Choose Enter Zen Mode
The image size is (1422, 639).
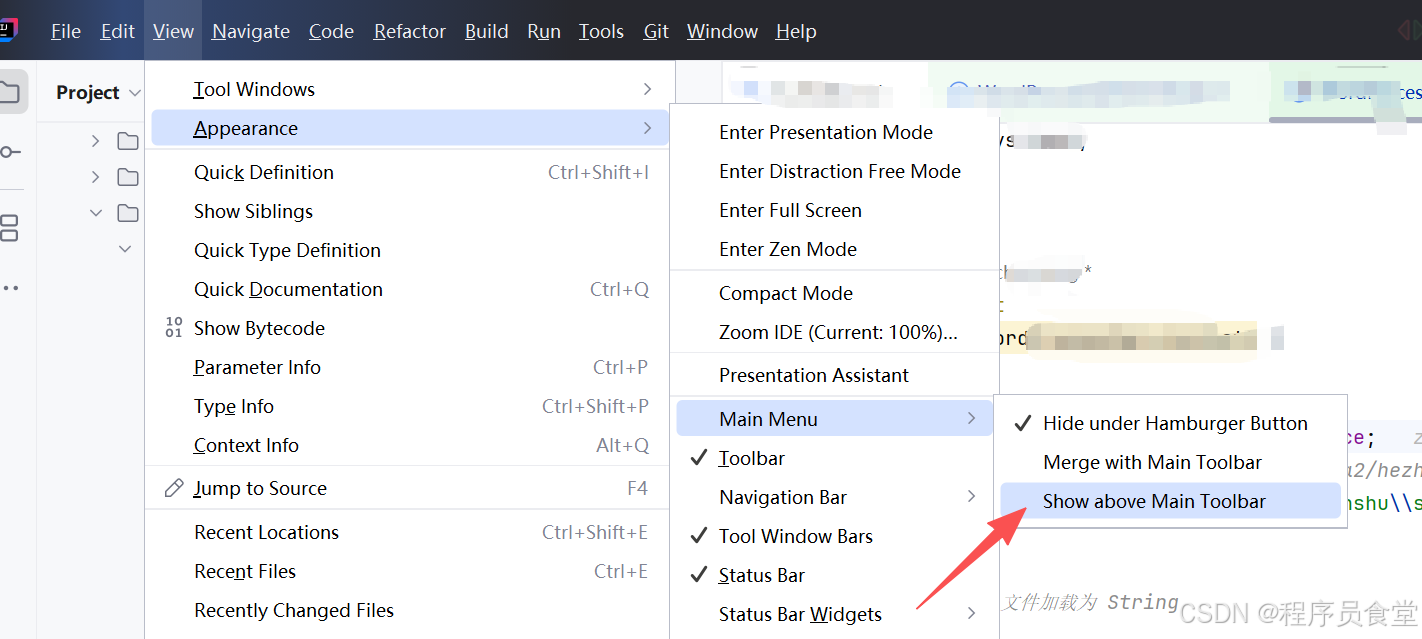point(834,249)
